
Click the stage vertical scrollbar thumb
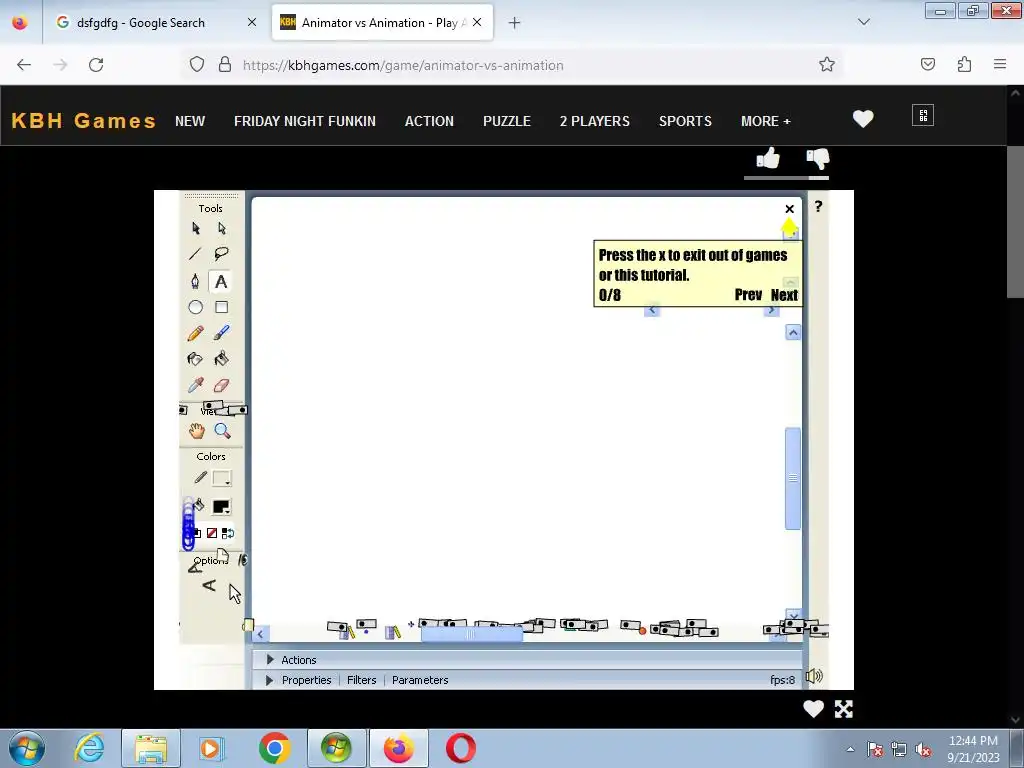click(793, 478)
